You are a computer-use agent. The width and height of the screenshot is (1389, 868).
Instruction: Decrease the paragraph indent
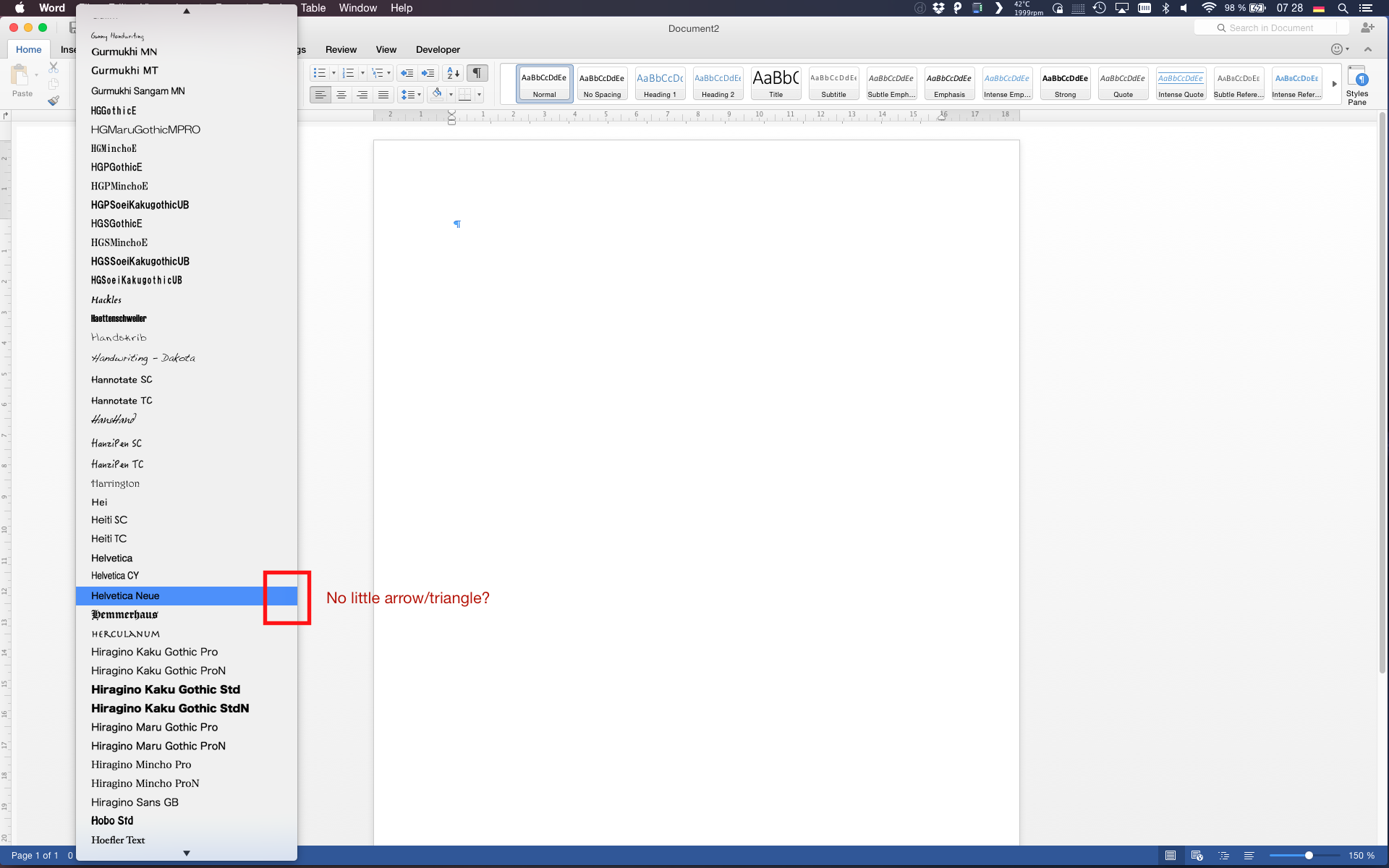click(407, 73)
